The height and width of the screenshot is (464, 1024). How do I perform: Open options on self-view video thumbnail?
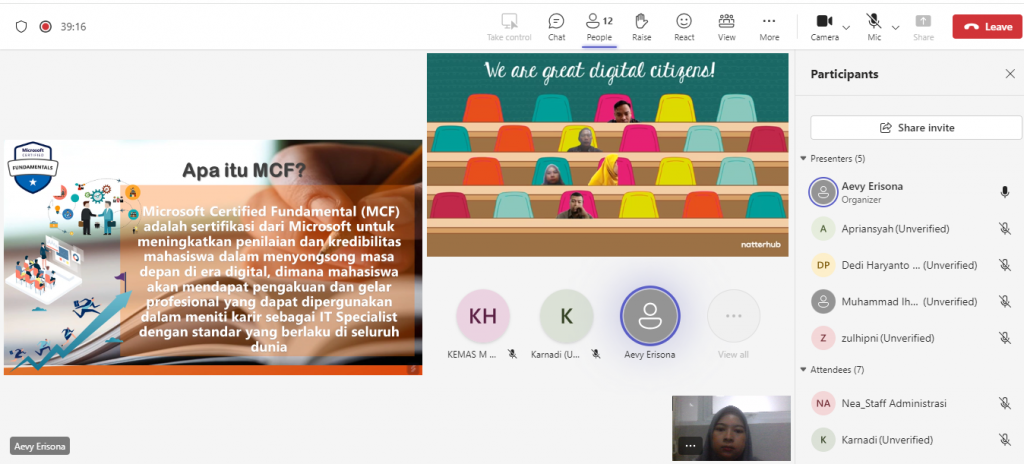pyautogui.click(x=690, y=446)
